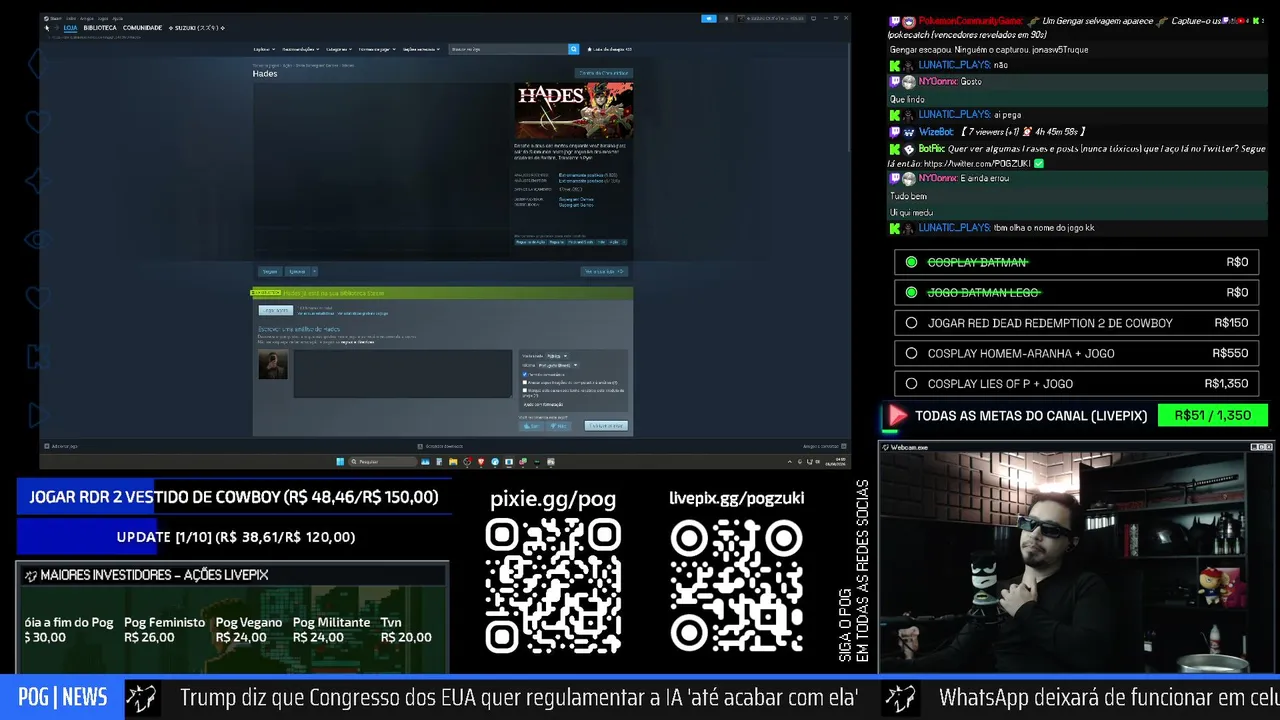
Task: Open the Steam menu in the title bar
Action: tap(56, 18)
